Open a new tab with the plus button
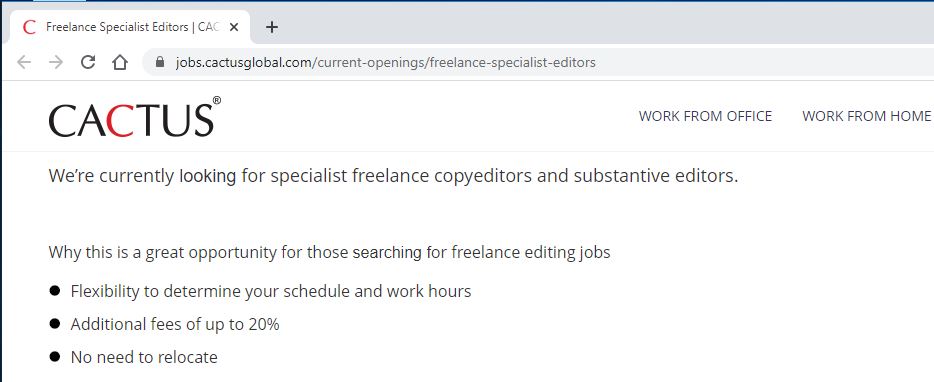The image size is (934, 382). point(272,27)
